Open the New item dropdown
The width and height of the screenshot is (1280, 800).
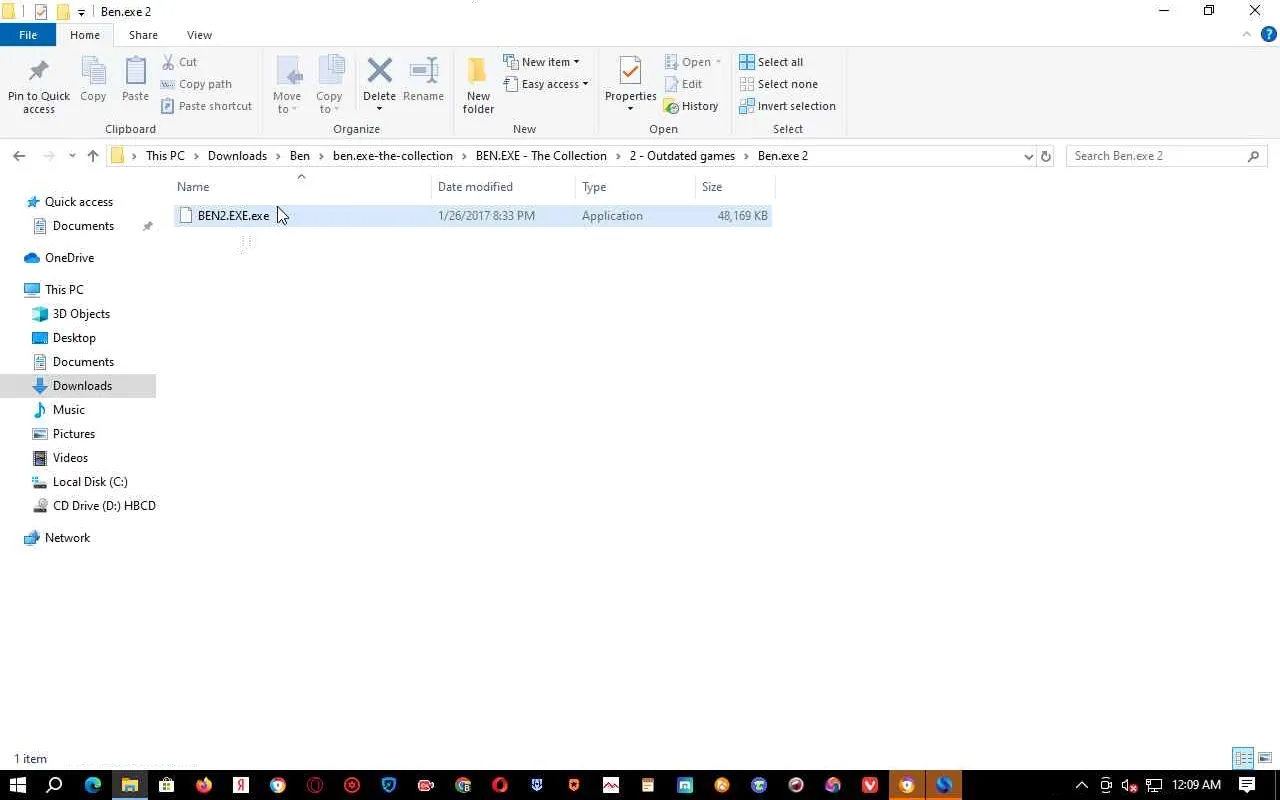click(x=541, y=62)
